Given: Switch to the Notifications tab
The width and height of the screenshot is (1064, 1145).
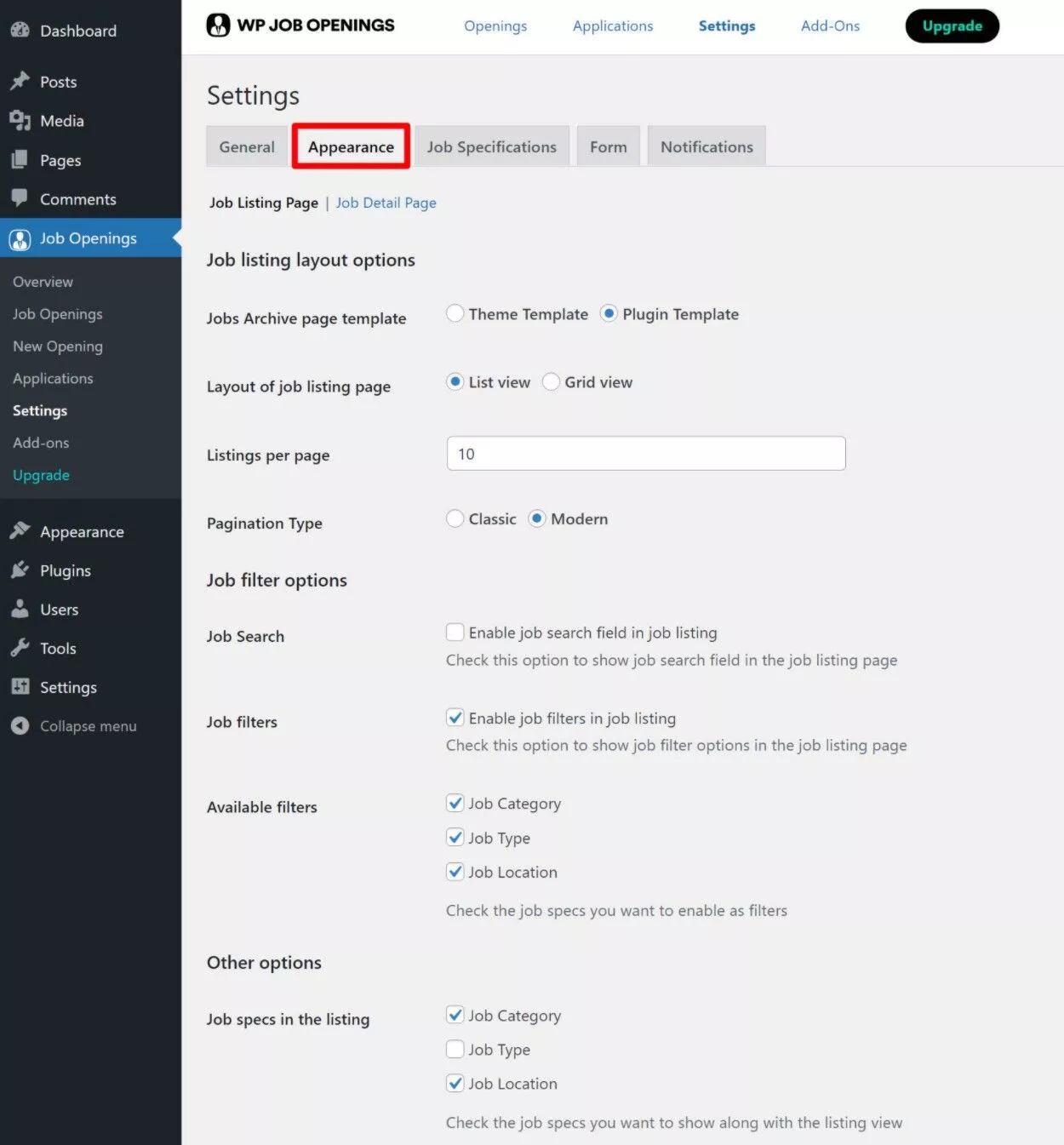Looking at the screenshot, I should [706, 146].
